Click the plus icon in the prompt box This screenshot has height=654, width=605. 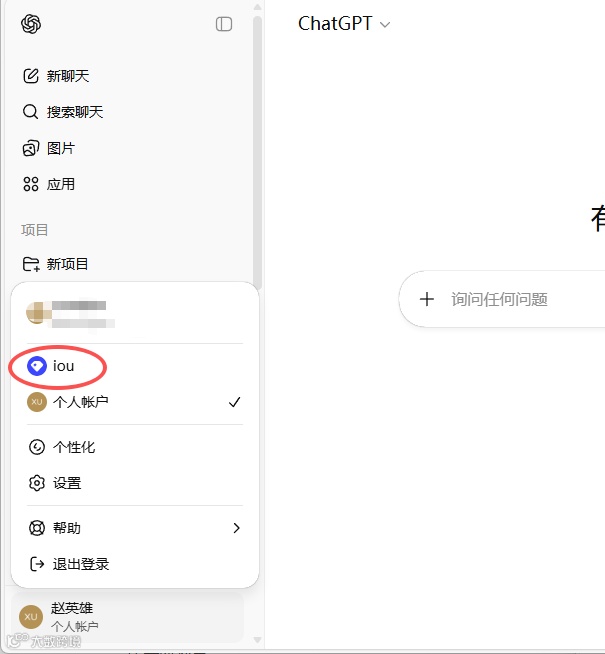tap(427, 299)
